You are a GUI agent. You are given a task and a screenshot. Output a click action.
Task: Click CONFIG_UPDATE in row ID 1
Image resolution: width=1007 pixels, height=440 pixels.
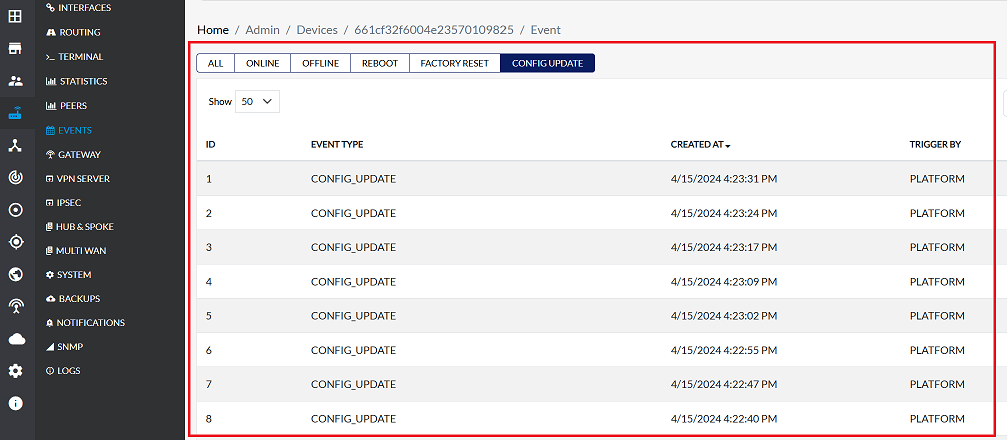pyautogui.click(x=353, y=179)
